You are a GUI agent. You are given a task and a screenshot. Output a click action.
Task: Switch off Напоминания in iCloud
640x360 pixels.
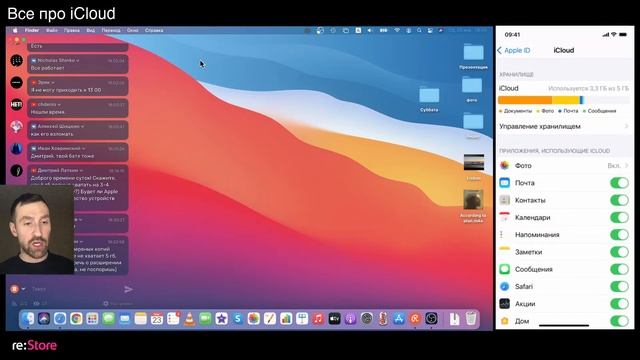coord(619,235)
